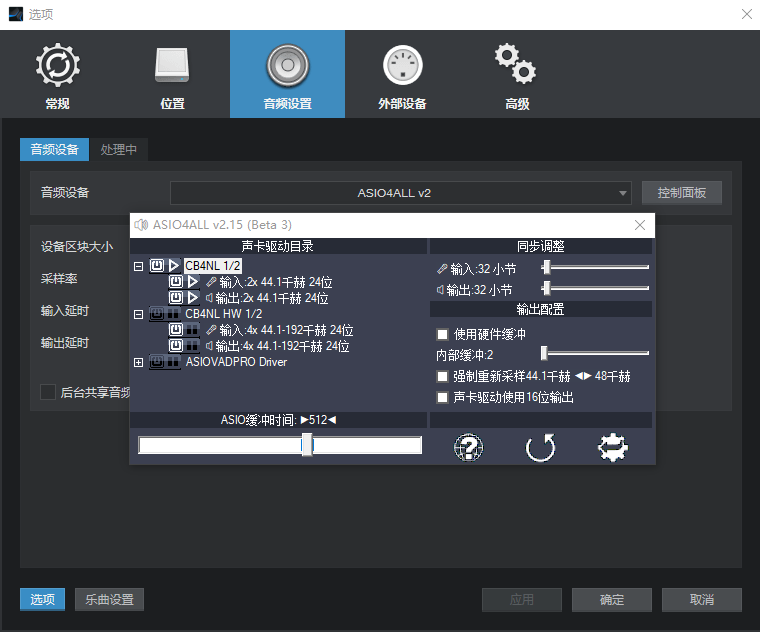Open ASIO4ALL help globe icon
The height and width of the screenshot is (632, 760).
[x=468, y=447]
